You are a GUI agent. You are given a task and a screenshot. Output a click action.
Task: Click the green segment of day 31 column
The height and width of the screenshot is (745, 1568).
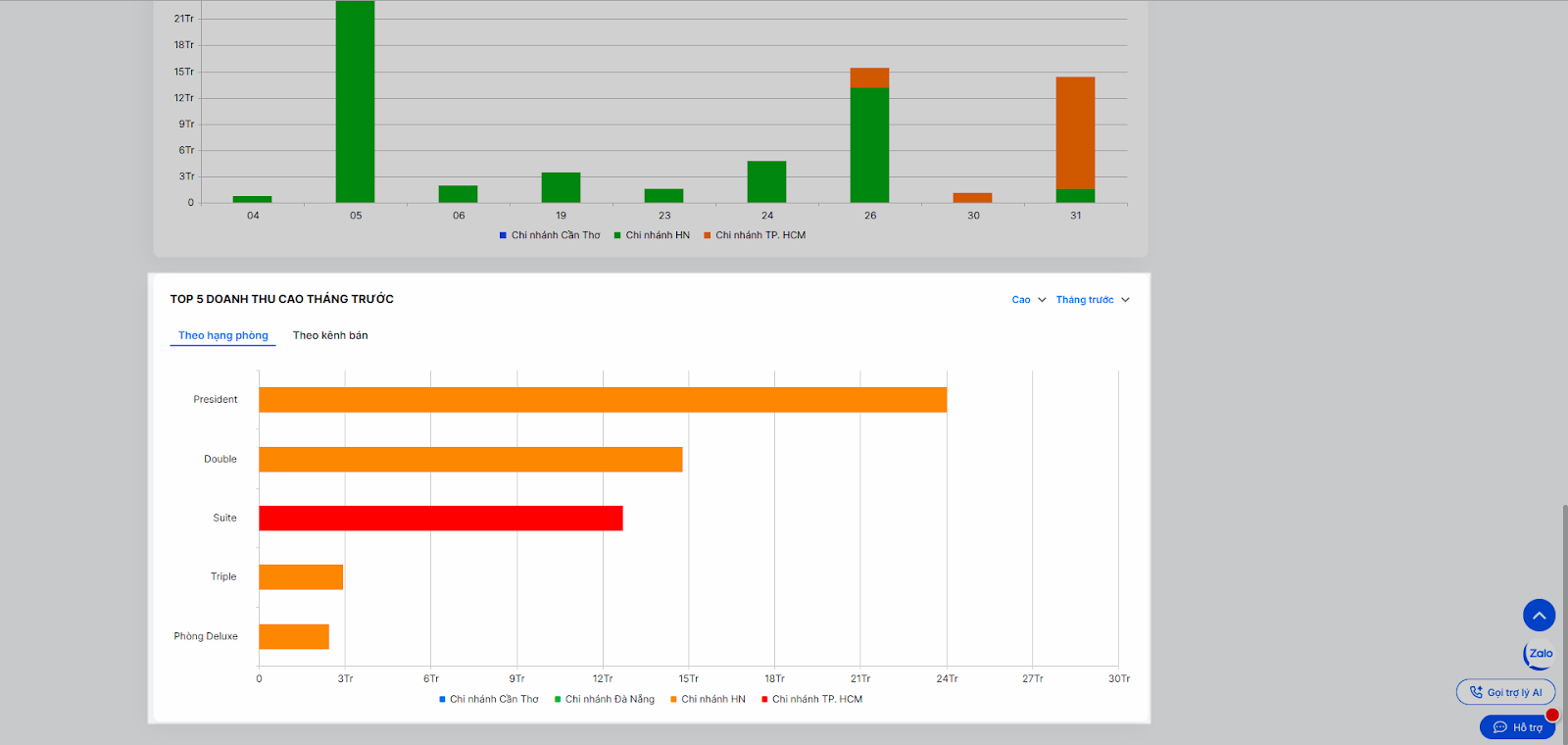(1075, 196)
